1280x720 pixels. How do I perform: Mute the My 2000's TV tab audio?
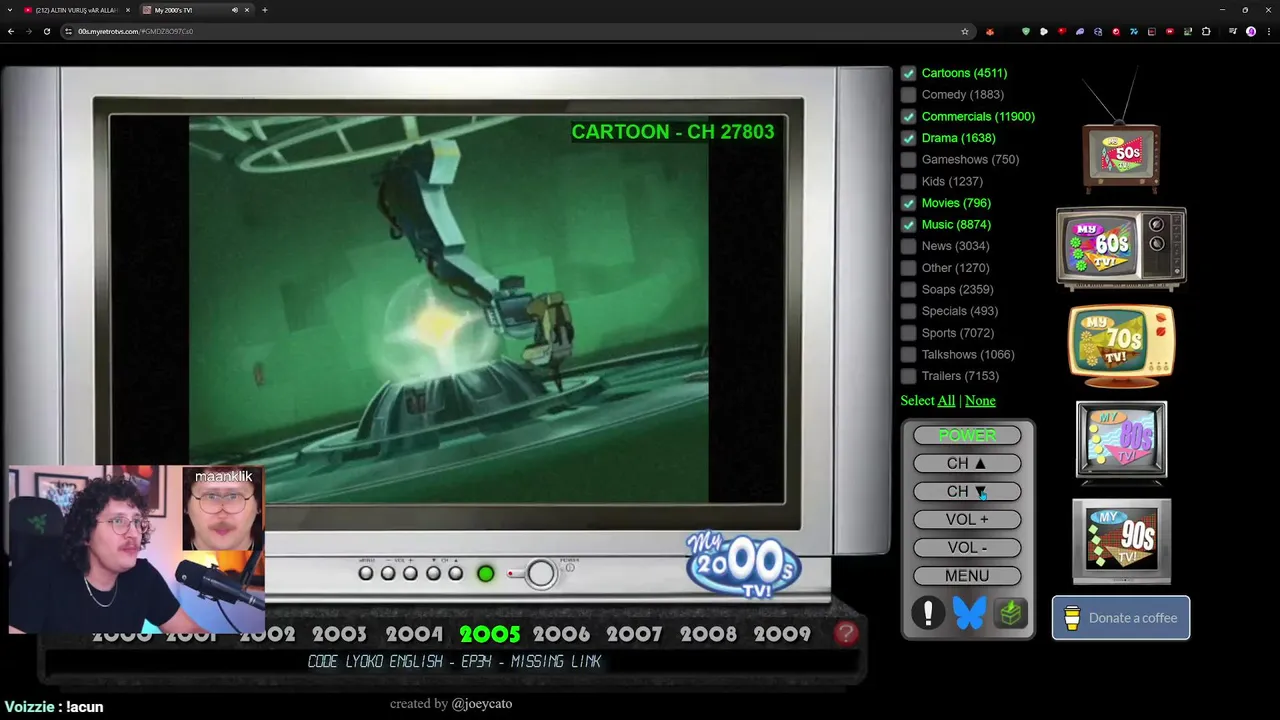(235, 10)
